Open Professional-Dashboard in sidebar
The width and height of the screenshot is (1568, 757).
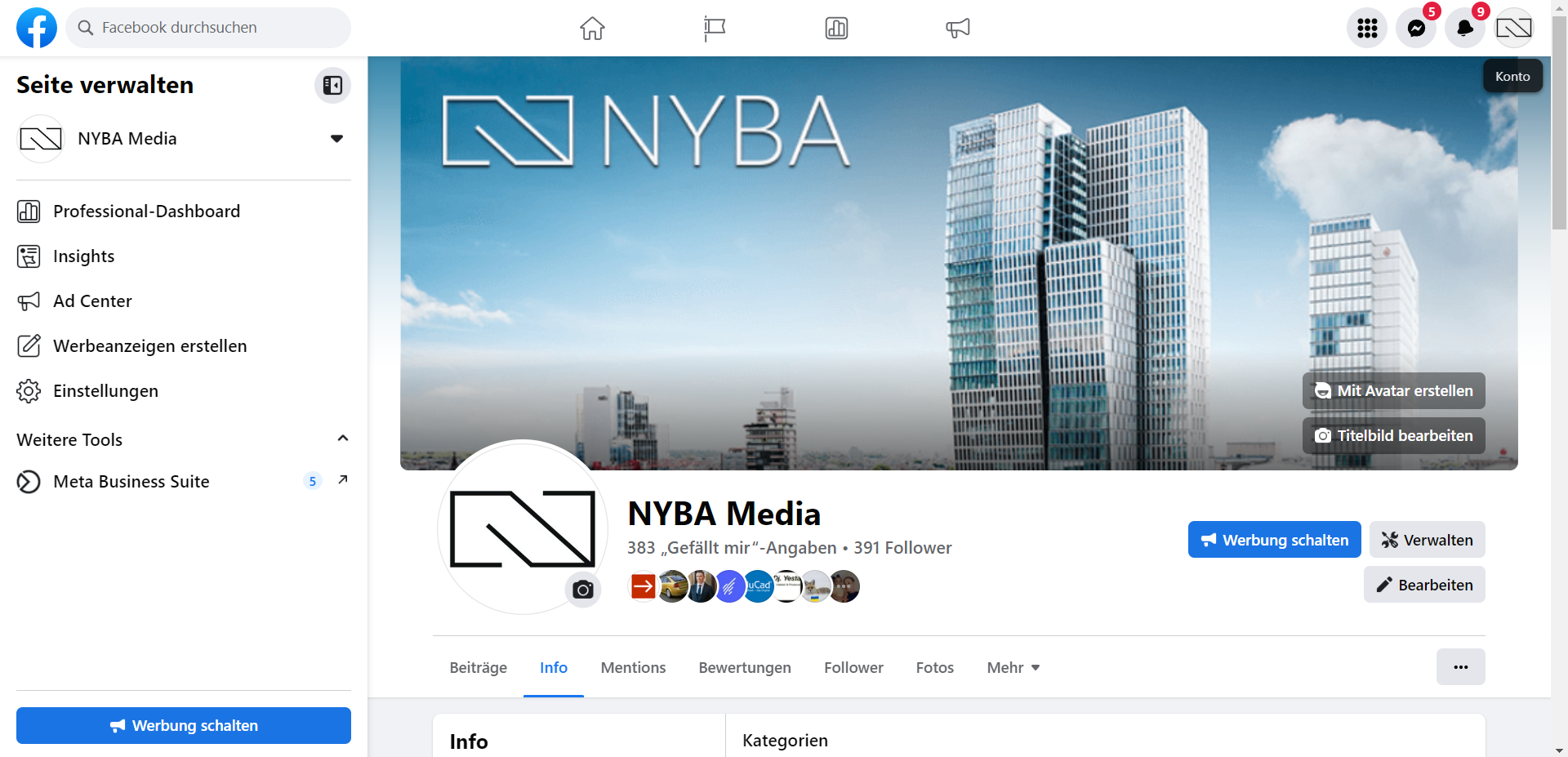click(x=184, y=212)
